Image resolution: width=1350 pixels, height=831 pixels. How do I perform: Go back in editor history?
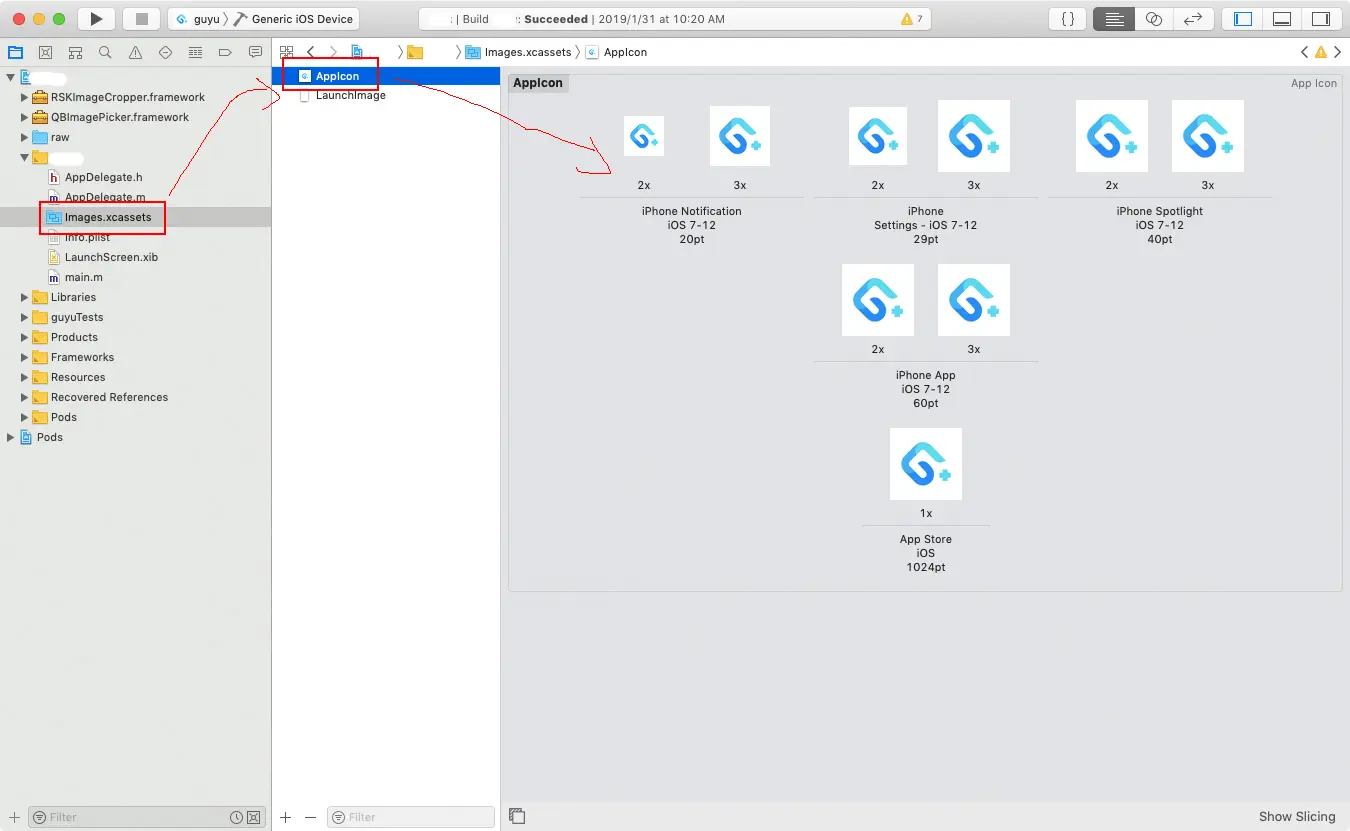(x=310, y=52)
